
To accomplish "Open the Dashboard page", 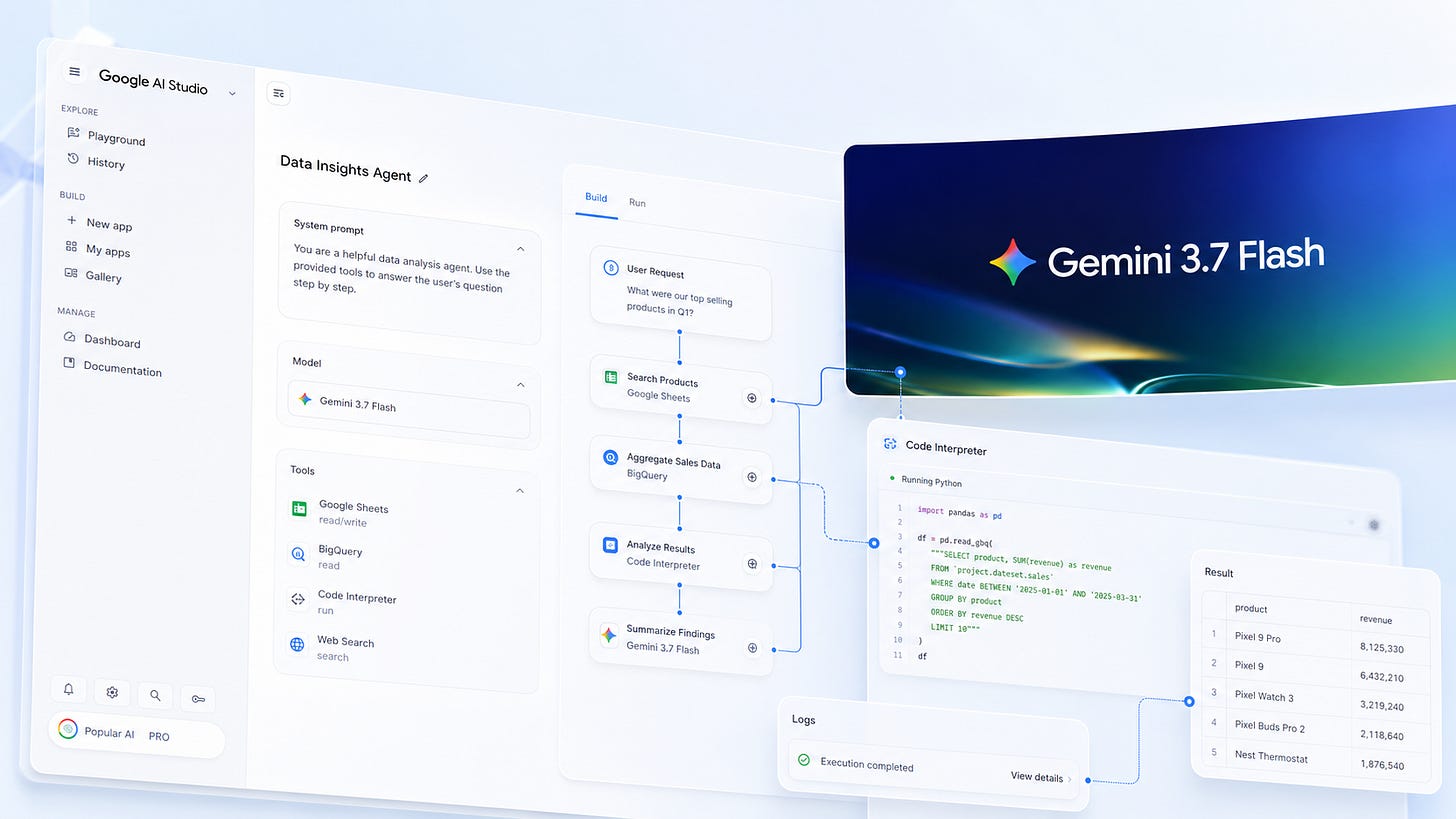I will (x=102, y=340).
